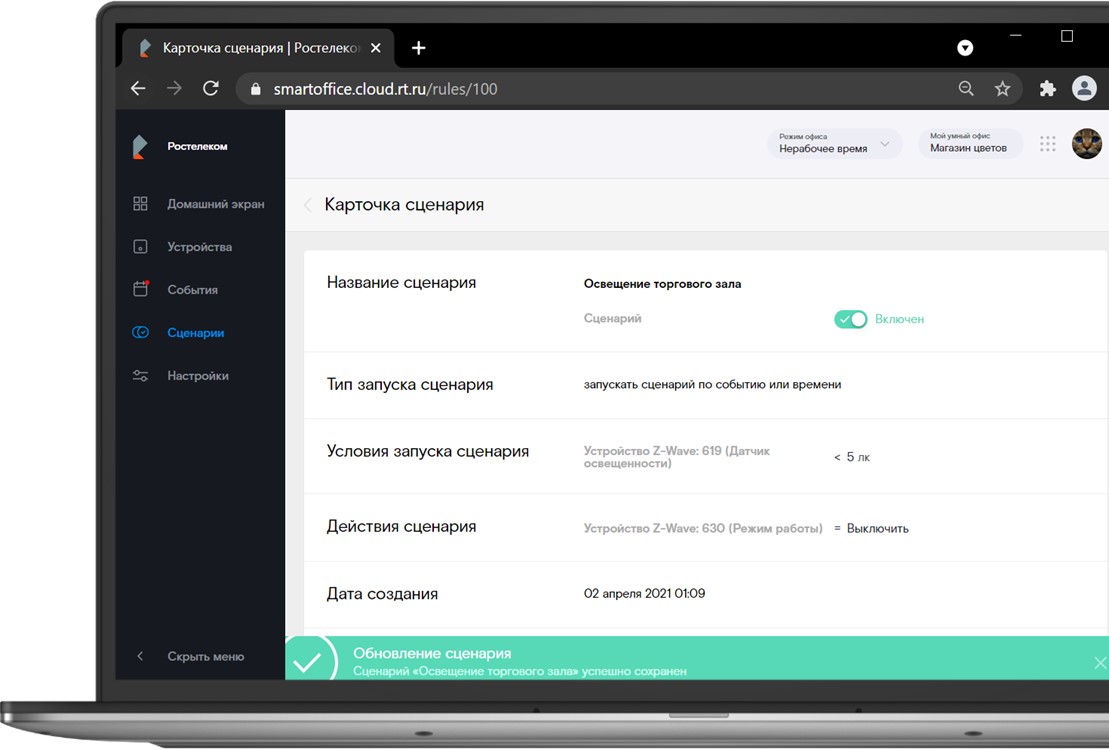Bookmark this page with the star icon
The width and height of the screenshot is (1109, 750).
(x=1002, y=89)
